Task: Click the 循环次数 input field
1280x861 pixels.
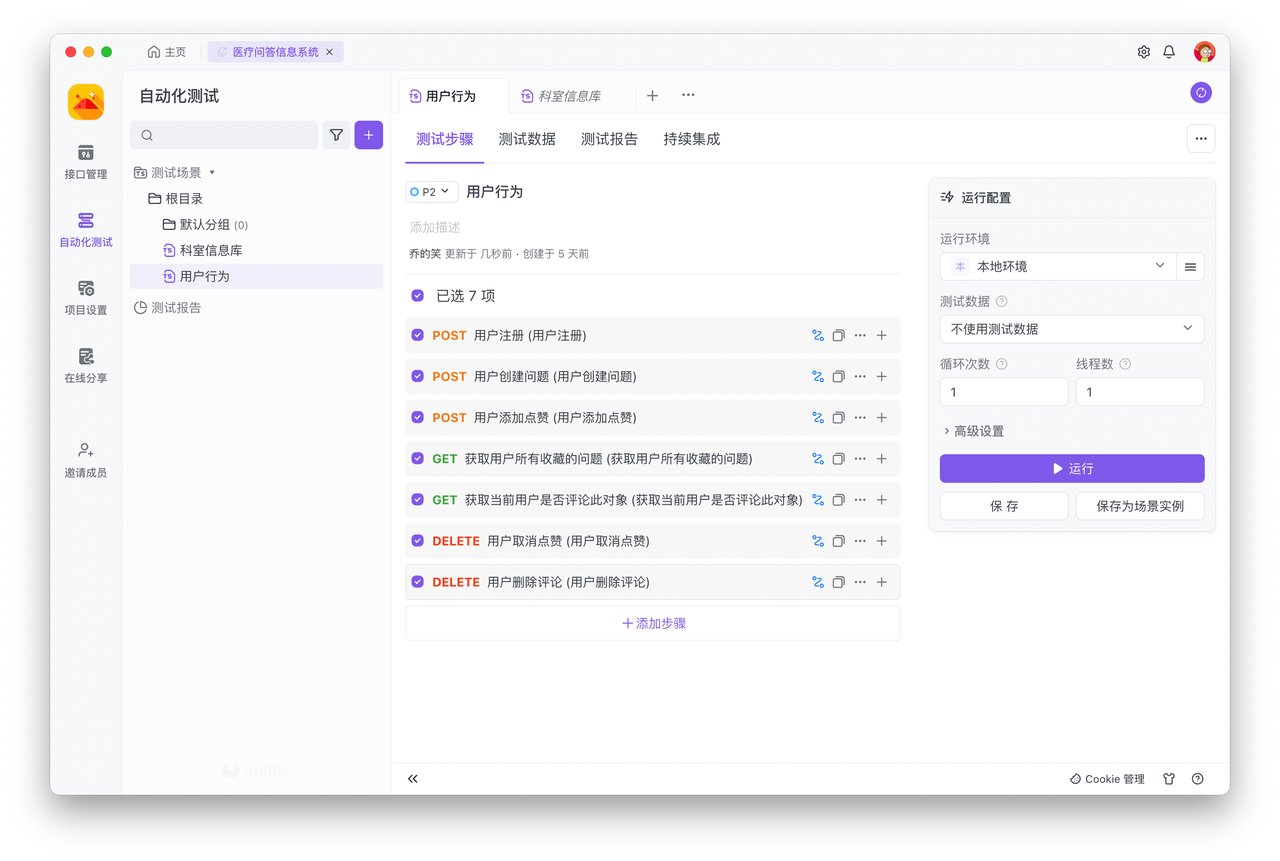Action: (1003, 392)
